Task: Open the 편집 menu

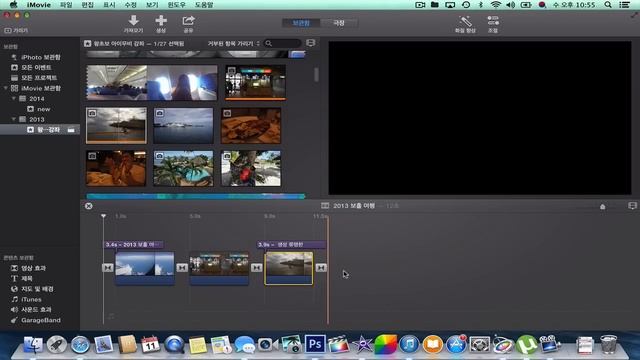Action: [87, 5]
